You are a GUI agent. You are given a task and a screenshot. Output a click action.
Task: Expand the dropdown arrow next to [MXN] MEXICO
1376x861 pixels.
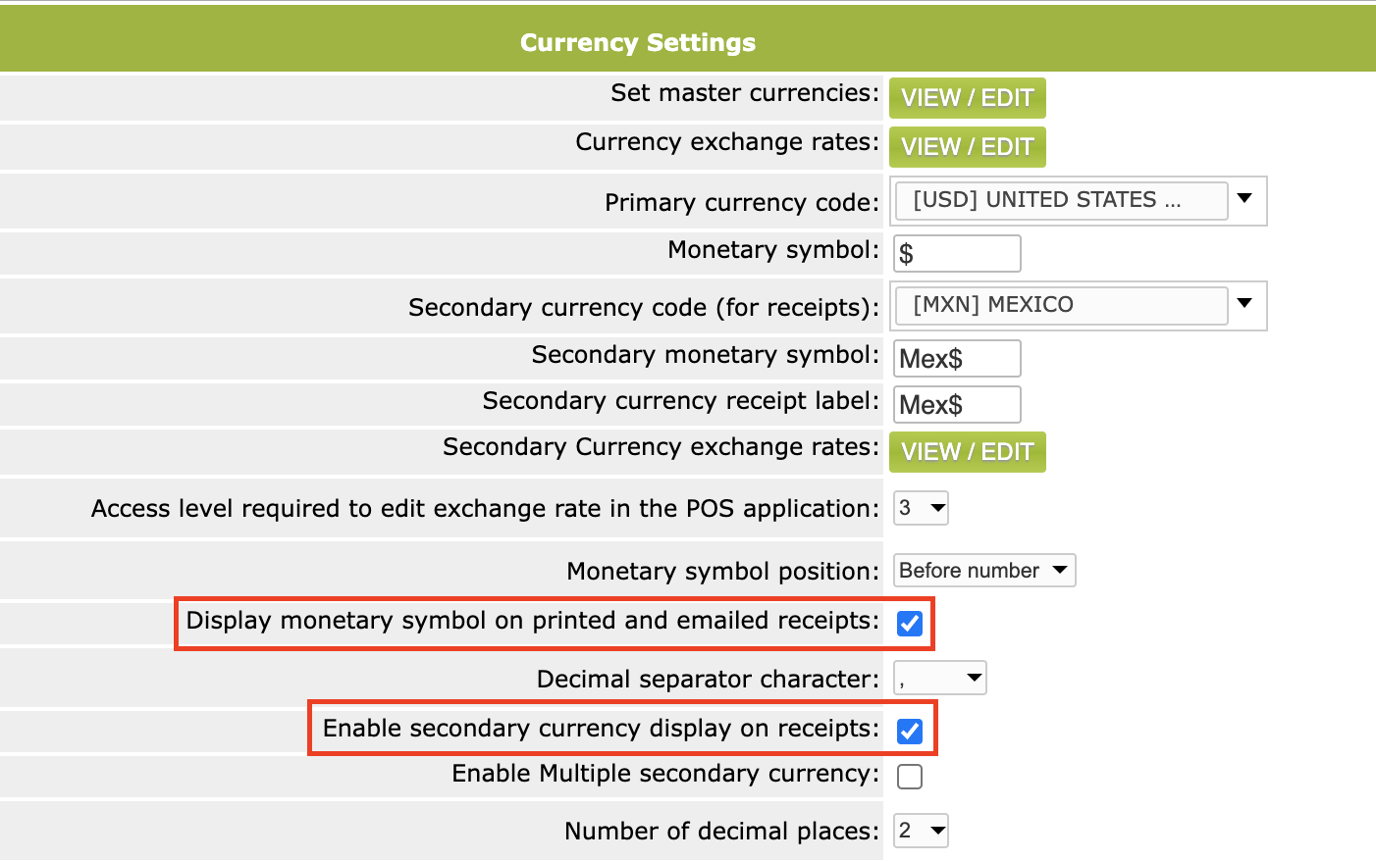pos(1245,305)
